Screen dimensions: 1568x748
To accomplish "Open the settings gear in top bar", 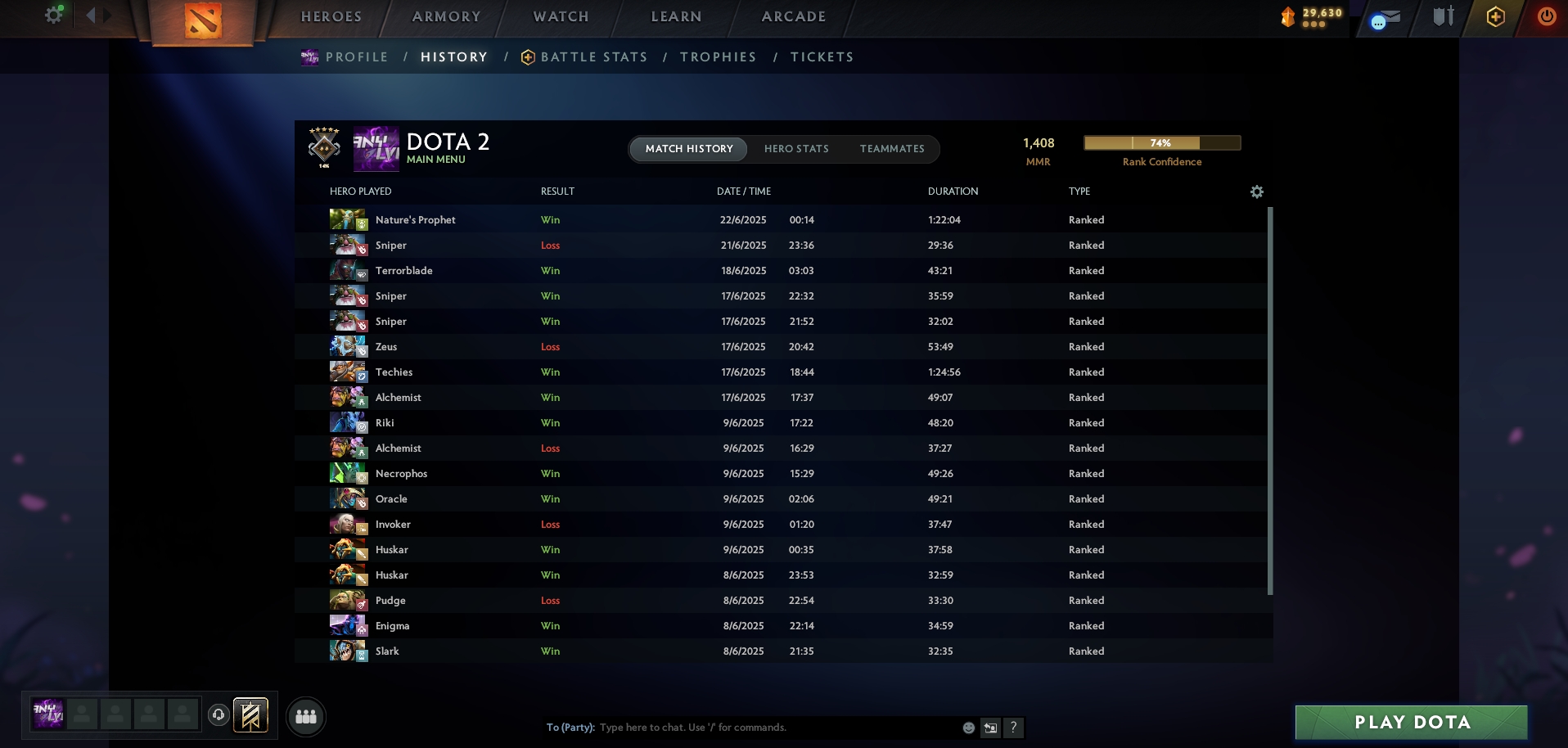I will click(x=54, y=15).
